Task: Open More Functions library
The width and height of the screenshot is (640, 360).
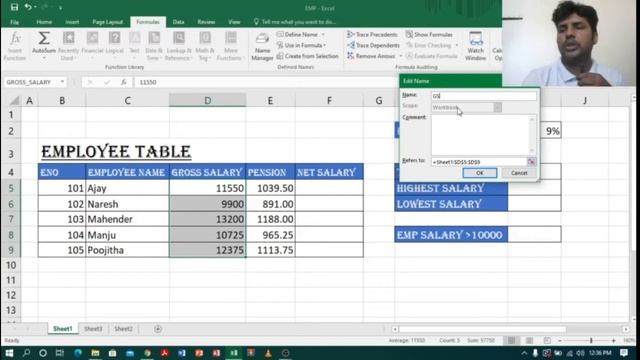Action: pos(231,46)
